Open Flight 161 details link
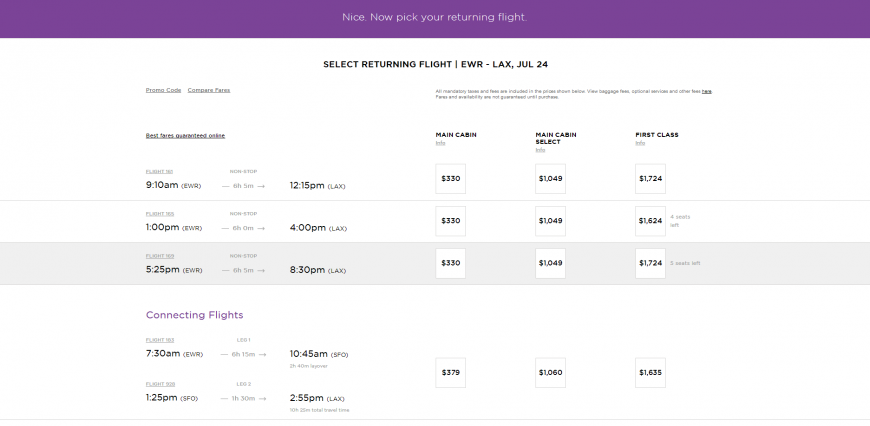Screen dimensions: 870x426 point(159,171)
